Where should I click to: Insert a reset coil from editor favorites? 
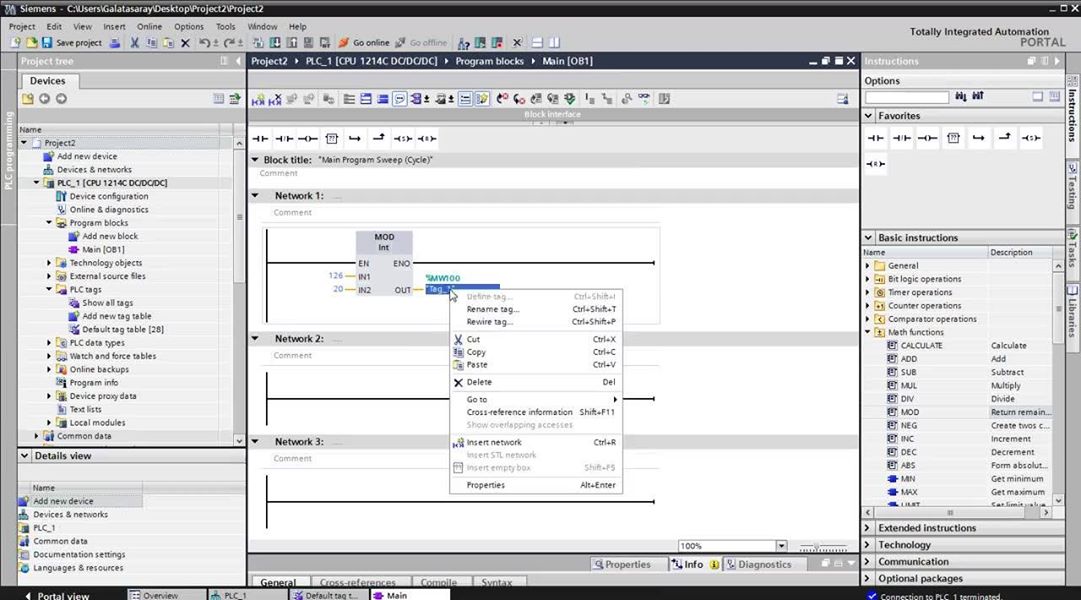pos(427,139)
